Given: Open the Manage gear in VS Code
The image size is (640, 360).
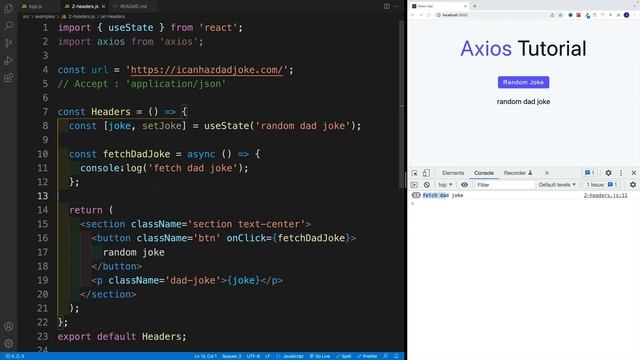Looking at the screenshot, I should 9,343.
